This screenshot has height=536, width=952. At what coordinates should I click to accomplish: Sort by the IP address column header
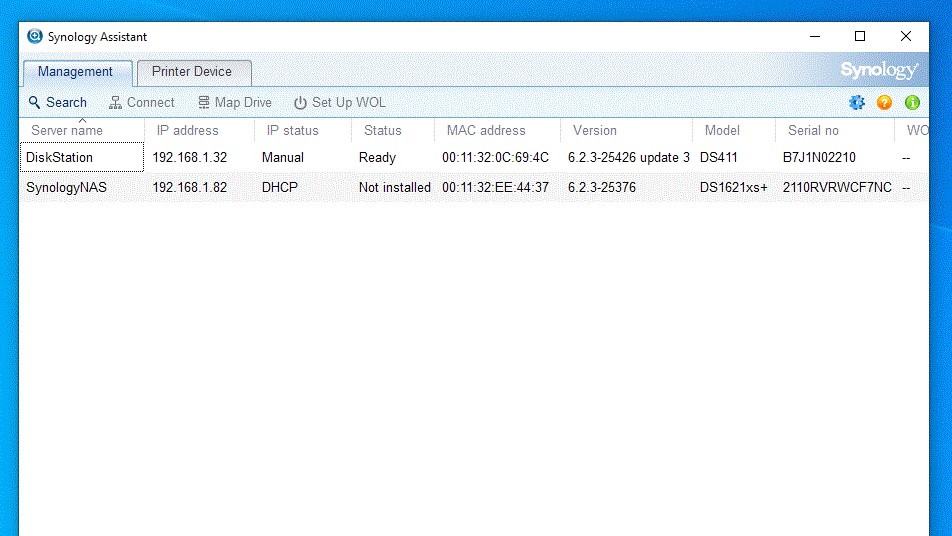coord(199,131)
